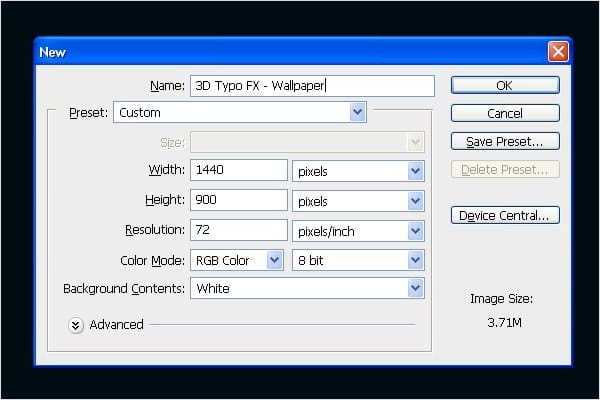Open the pixels/inch resolution units dropdown
The width and height of the screenshot is (600, 400).
pos(359,231)
